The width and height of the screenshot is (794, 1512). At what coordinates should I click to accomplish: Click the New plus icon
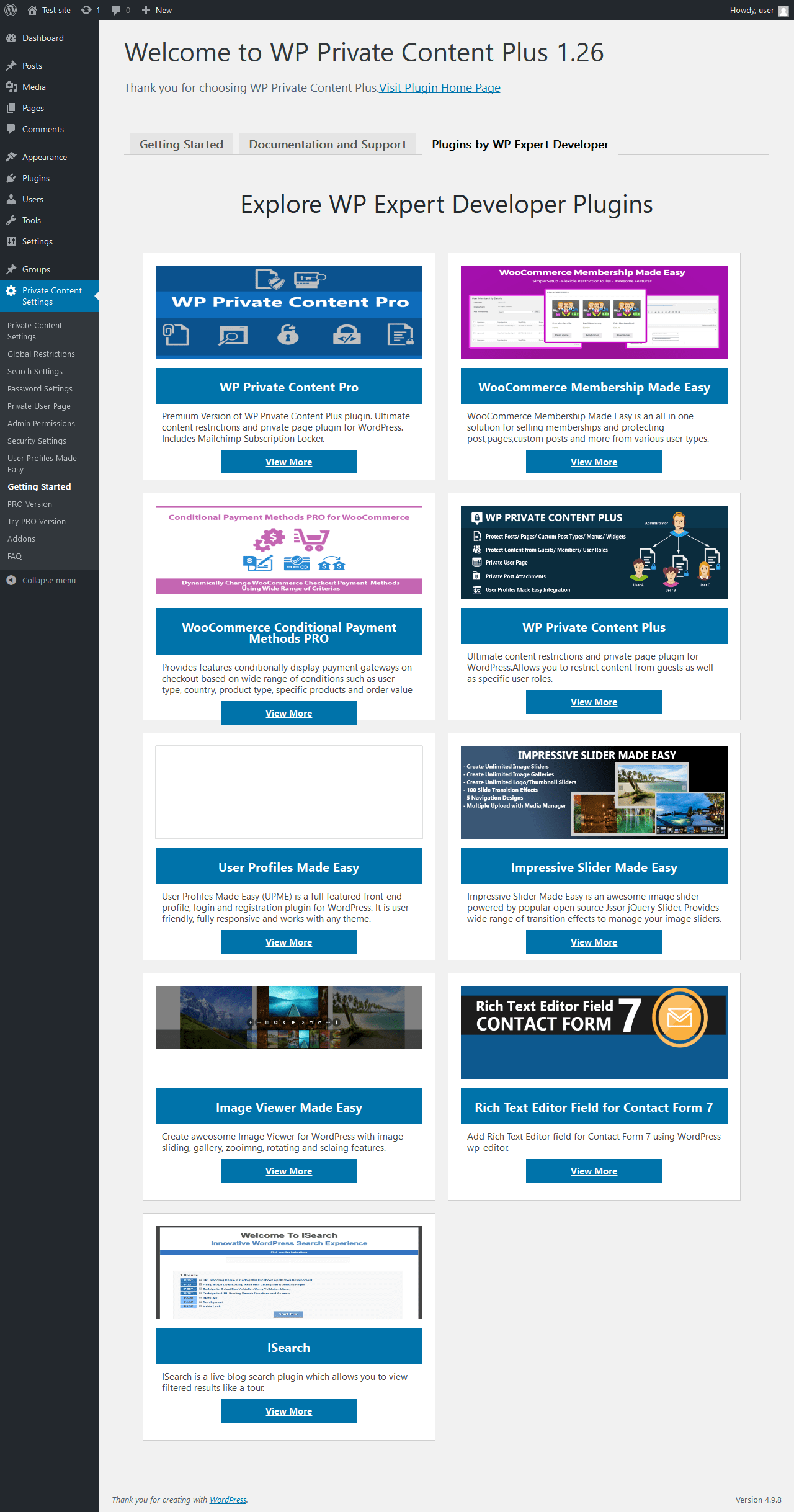tap(146, 10)
